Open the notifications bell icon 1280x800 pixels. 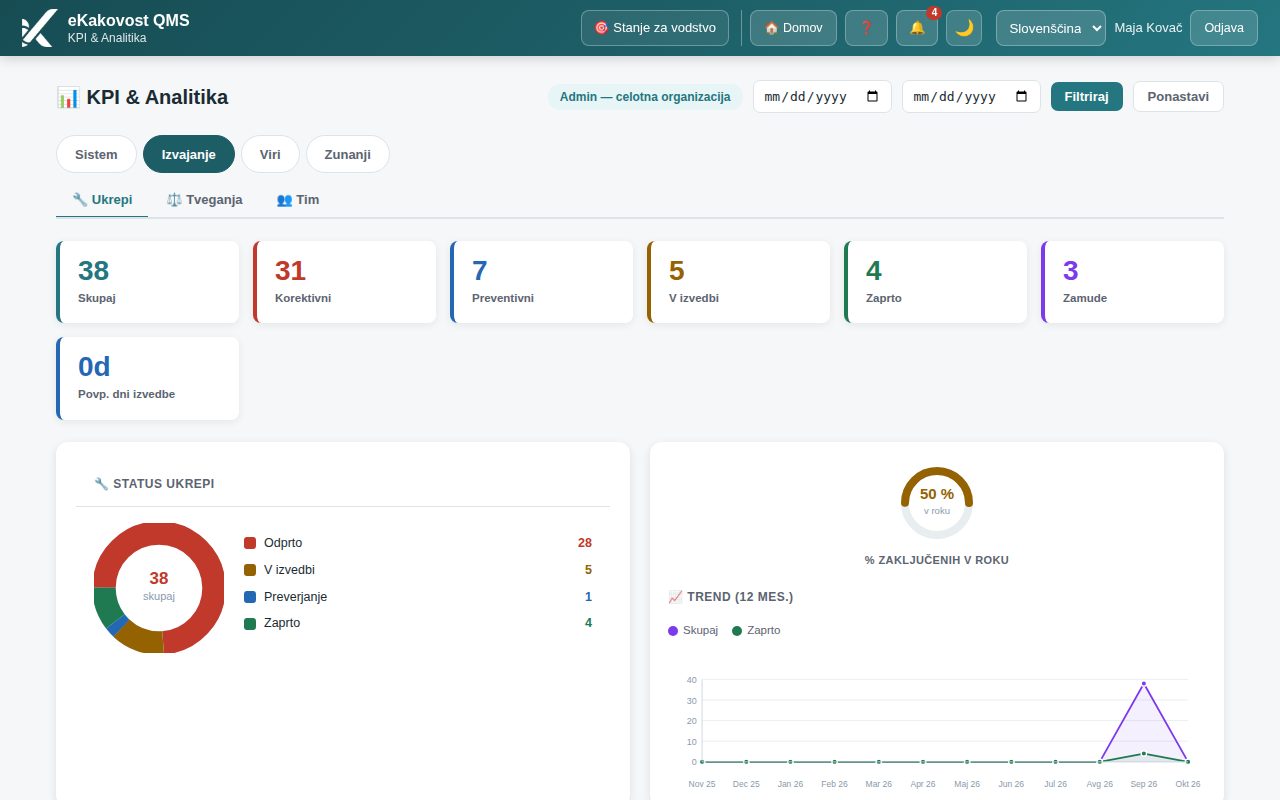(x=917, y=28)
